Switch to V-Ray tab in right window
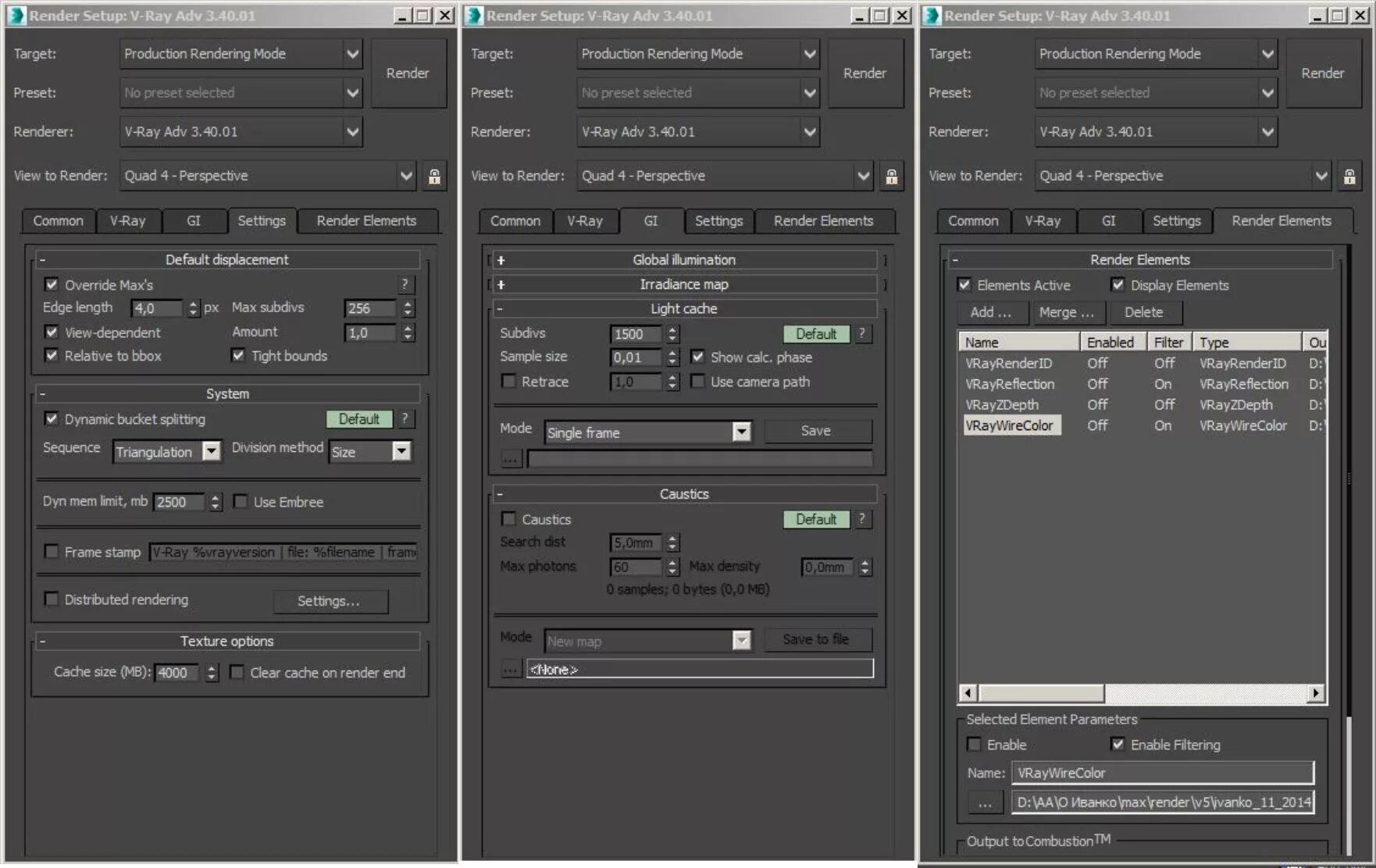 pos(1043,221)
